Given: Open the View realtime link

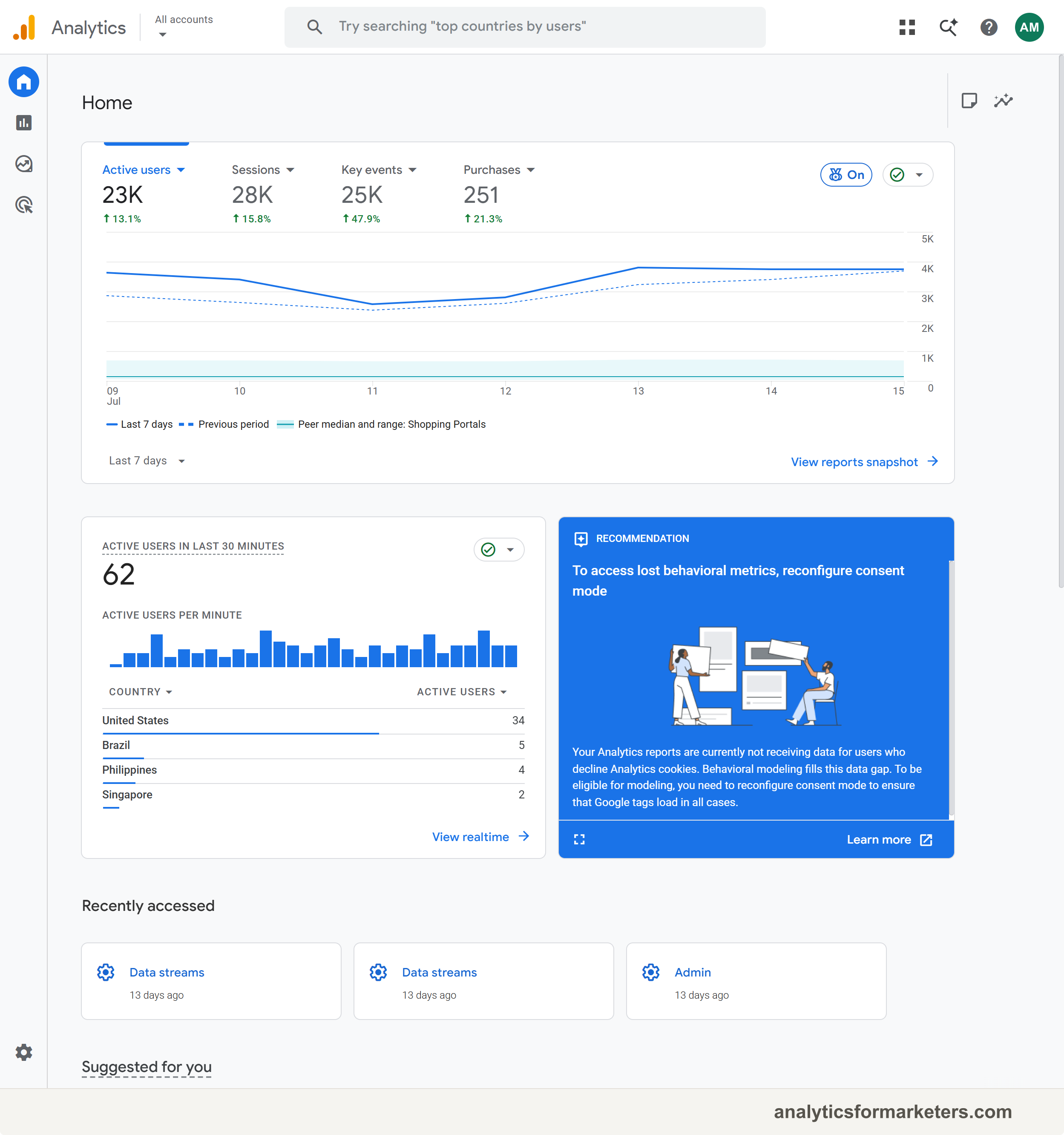Looking at the screenshot, I should (x=480, y=837).
